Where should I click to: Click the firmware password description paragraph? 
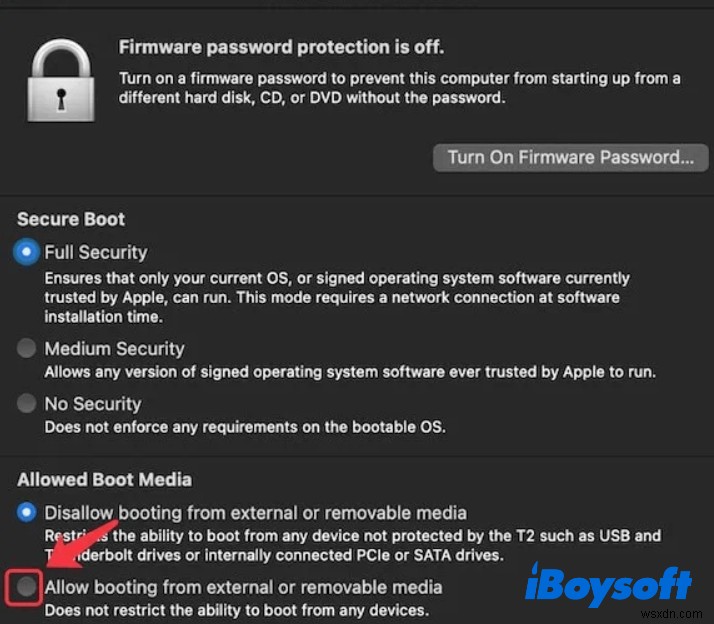click(x=399, y=88)
